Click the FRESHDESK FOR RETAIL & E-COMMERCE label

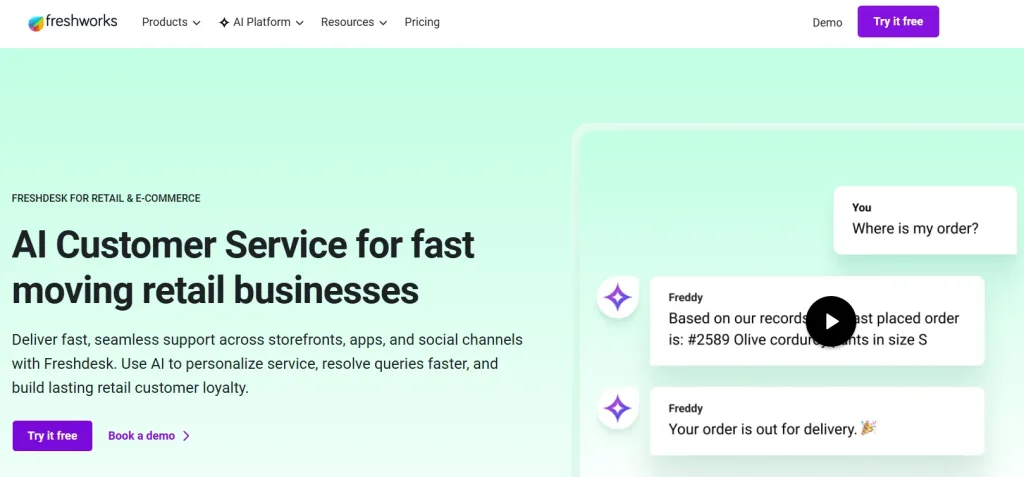106,198
